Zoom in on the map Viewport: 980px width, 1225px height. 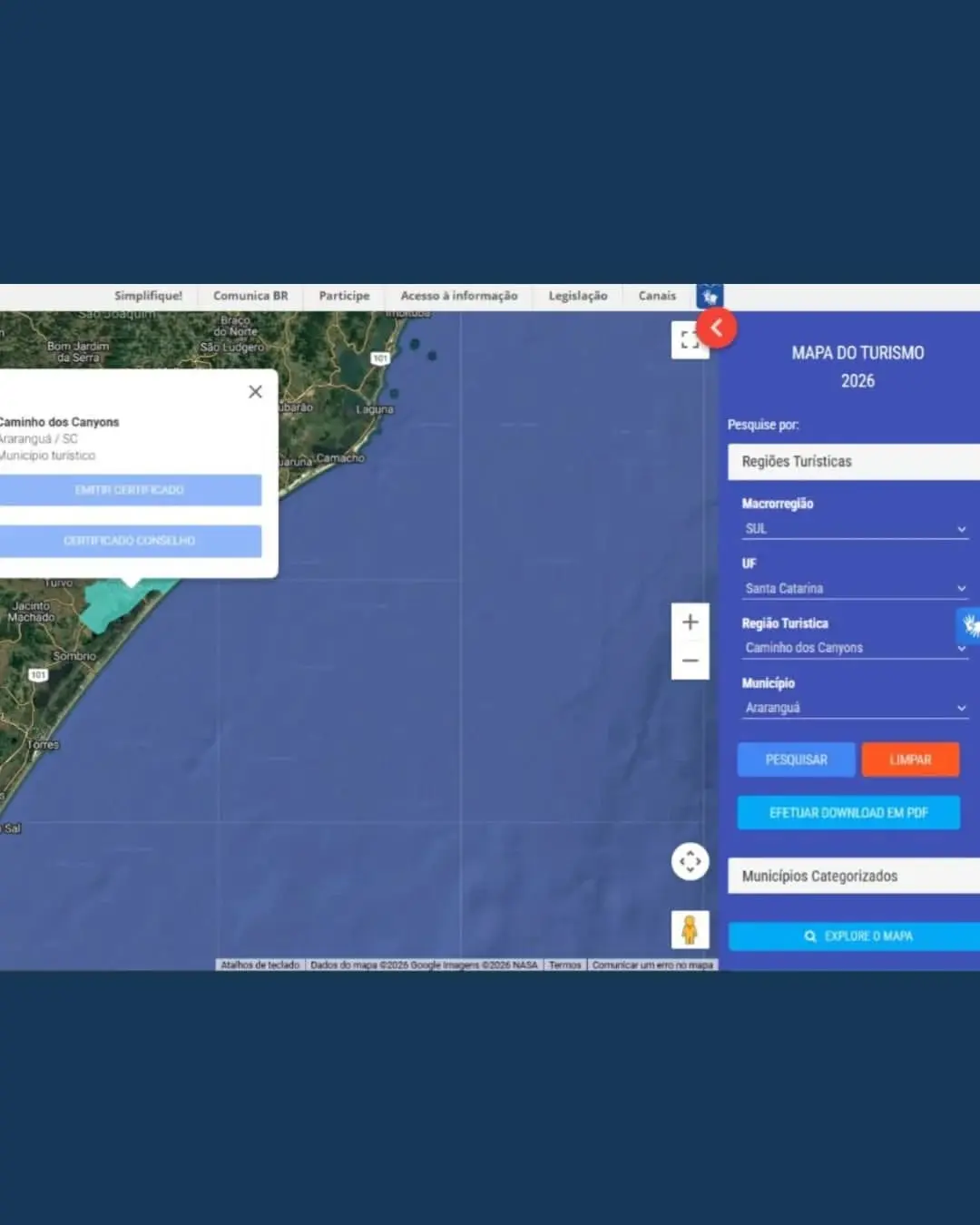tap(690, 622)
